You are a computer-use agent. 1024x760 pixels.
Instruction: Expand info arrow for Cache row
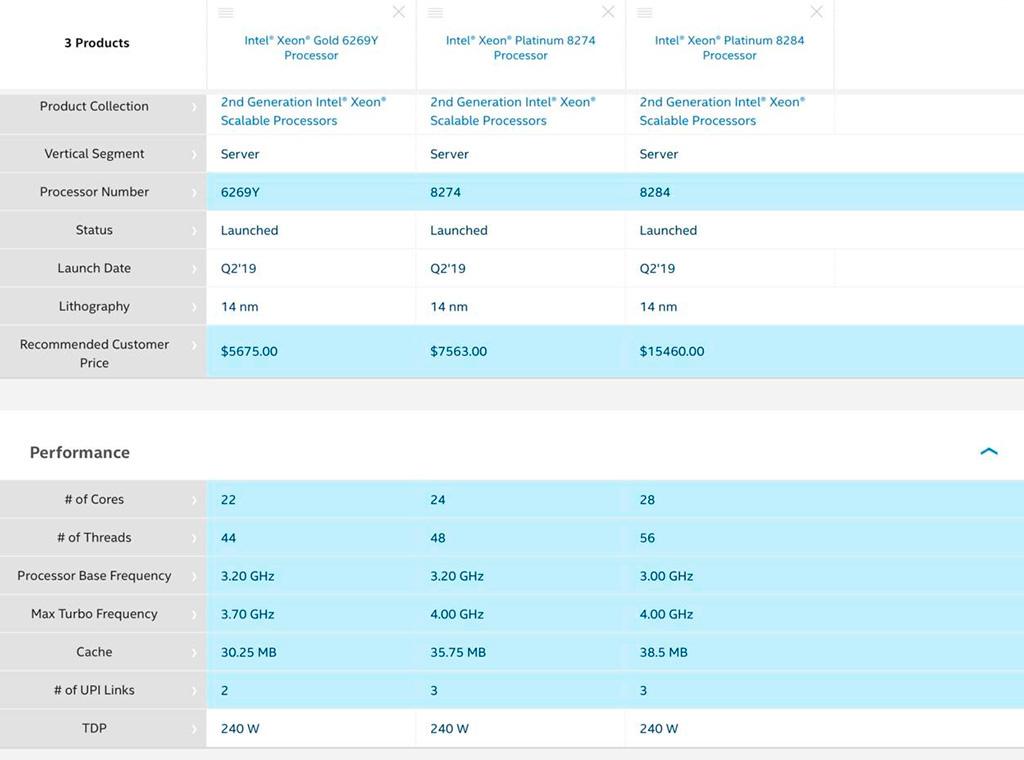pyautogui.click(x=194, y=653)
